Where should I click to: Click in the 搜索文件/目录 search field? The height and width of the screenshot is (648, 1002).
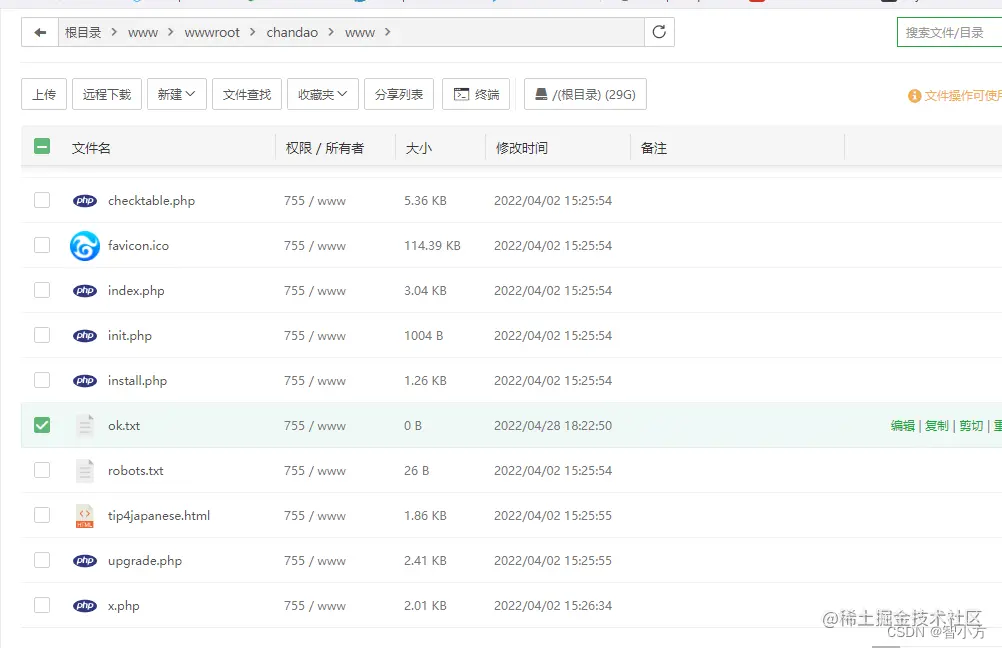pyautogui.click(x=950, y=33)
